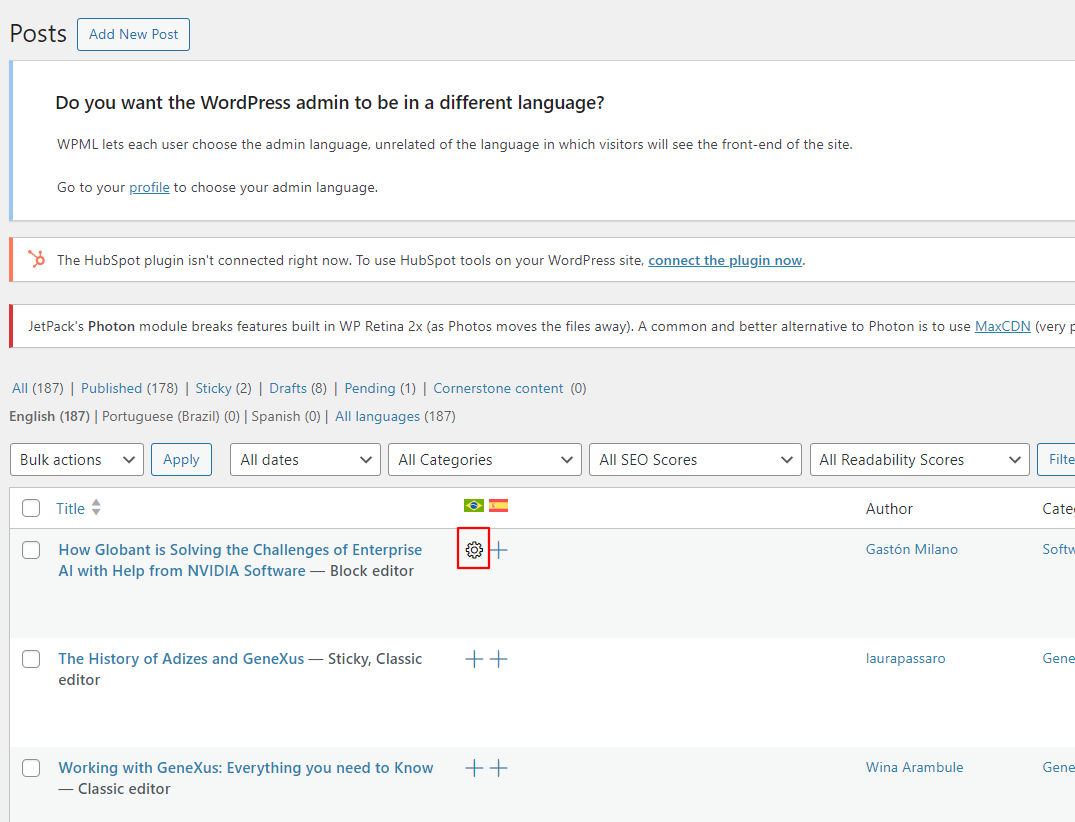Click the 'Sticky, Classic editor' post state text

pyautogui.click(x=240, y=669)
